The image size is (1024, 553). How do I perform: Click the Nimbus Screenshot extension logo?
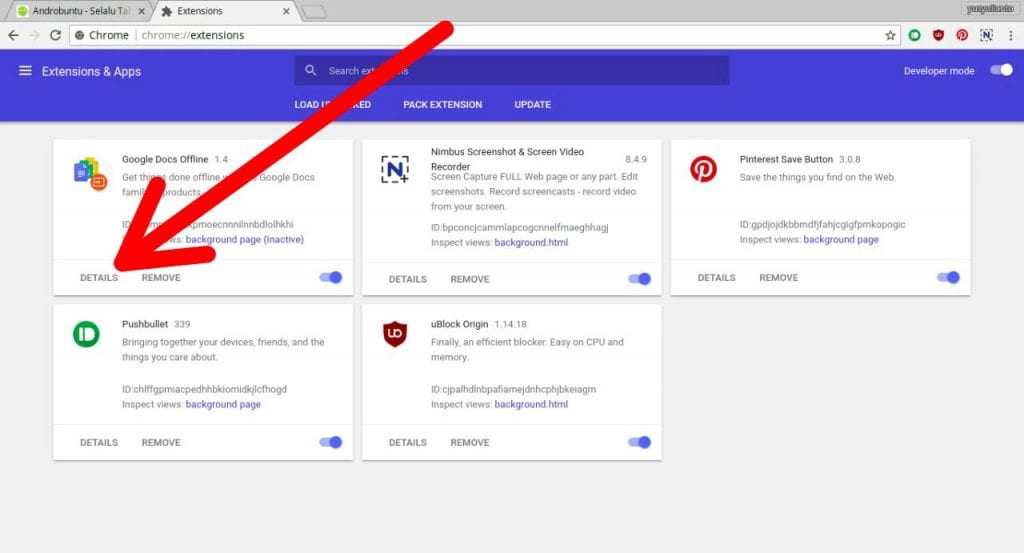pos(395,169)
